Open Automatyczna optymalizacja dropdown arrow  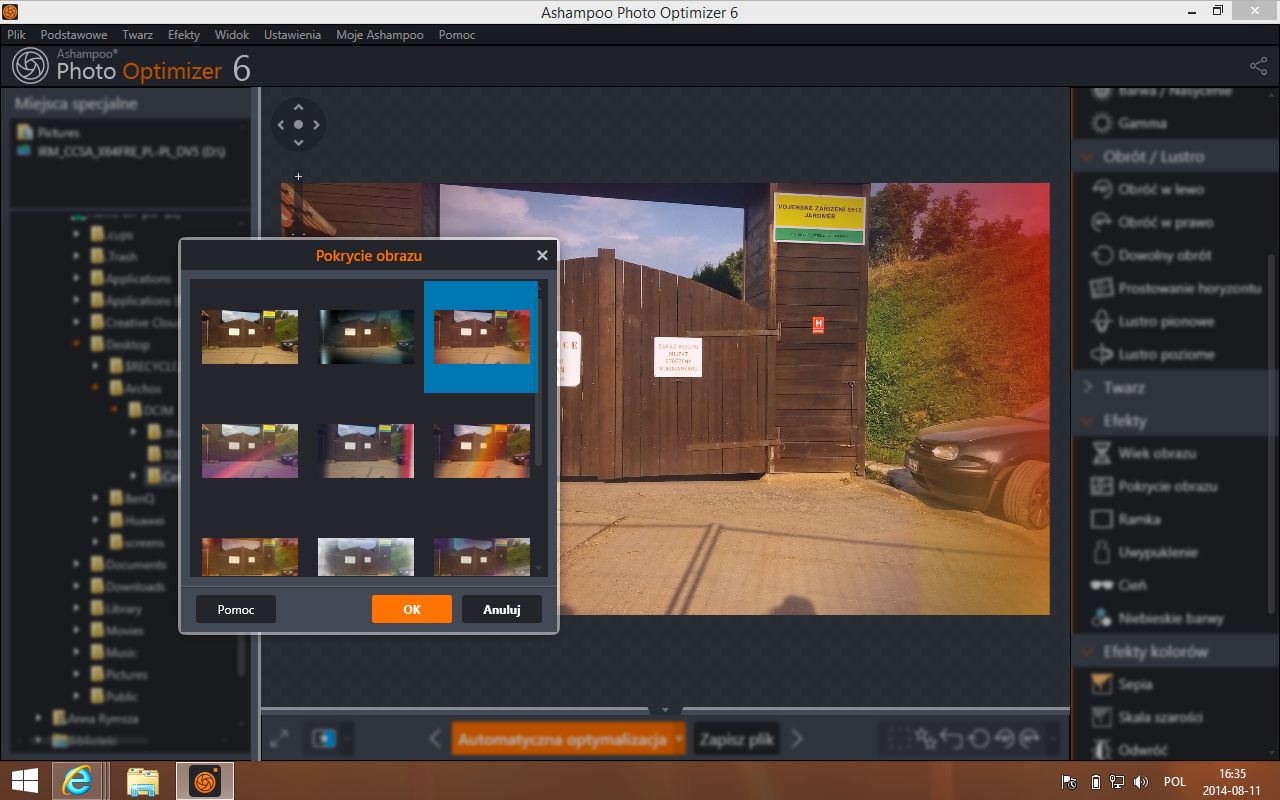(678, 739)
